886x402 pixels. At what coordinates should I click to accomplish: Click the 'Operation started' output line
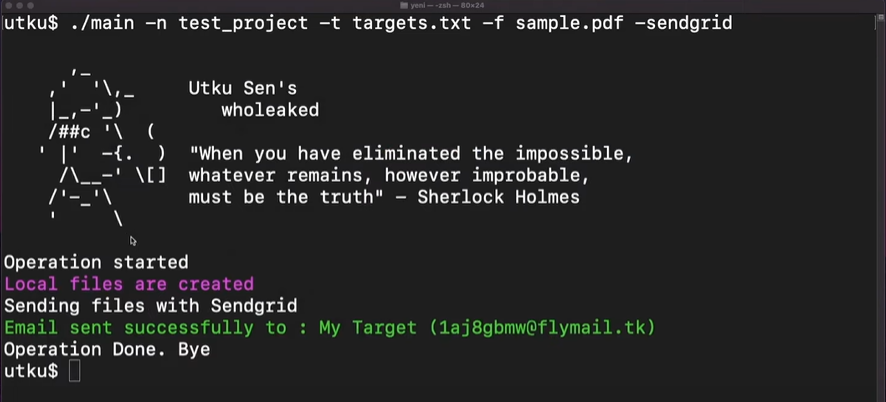click(96, 262)
